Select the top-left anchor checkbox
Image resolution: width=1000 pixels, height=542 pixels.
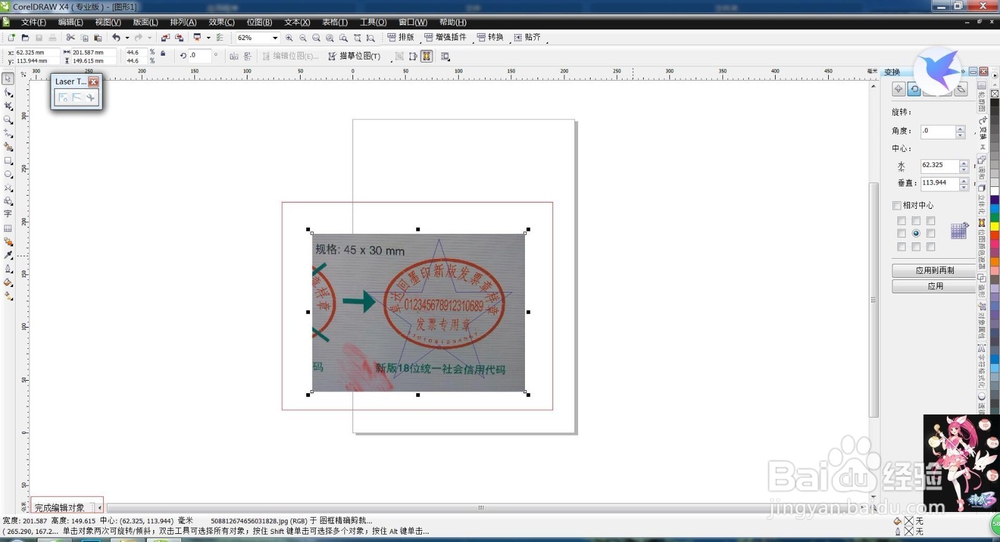[x=901, y=221]
